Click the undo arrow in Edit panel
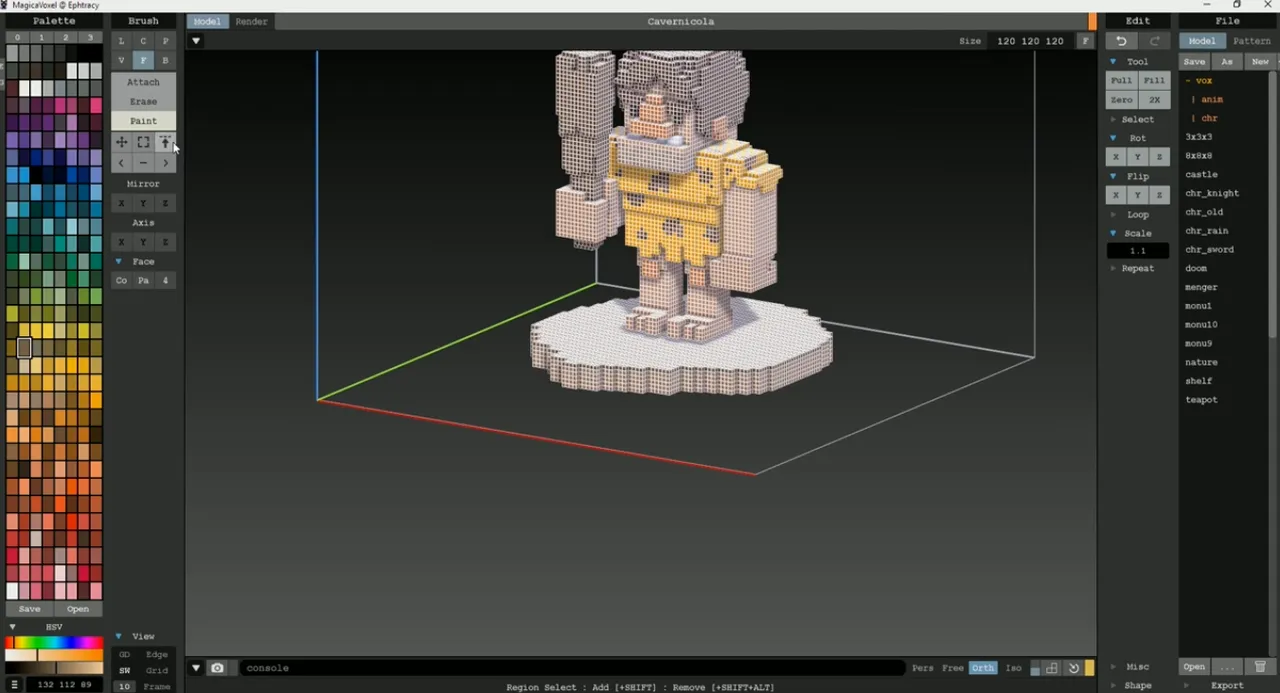The height and width of the screenshot is (693, 1280). 1121,41
